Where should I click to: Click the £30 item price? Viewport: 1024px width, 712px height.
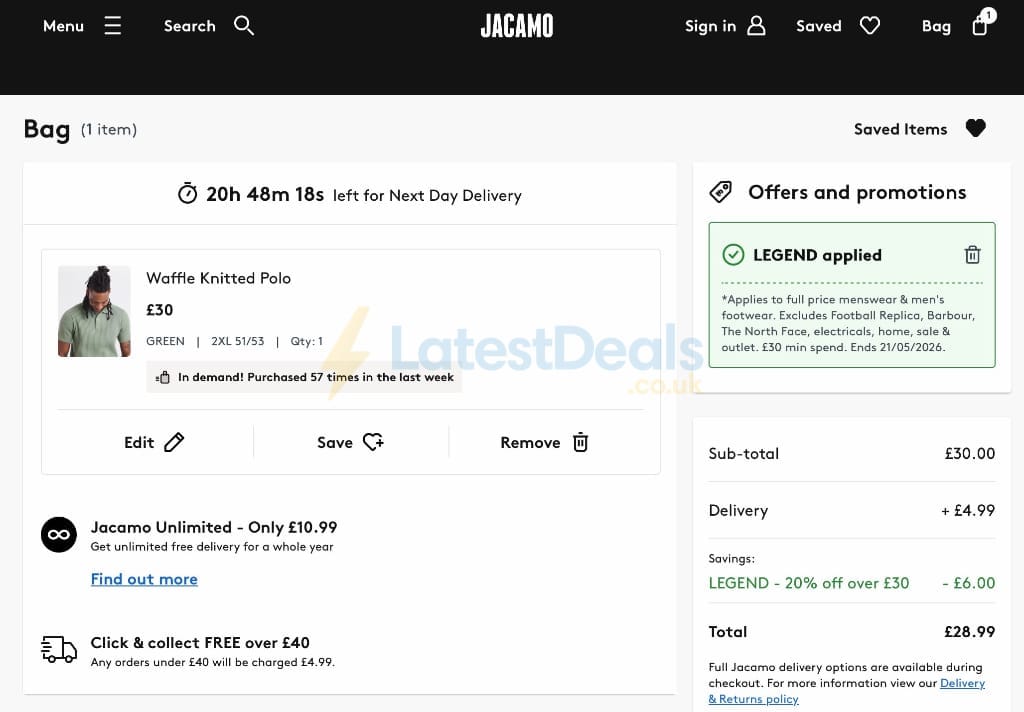(160, 310)
